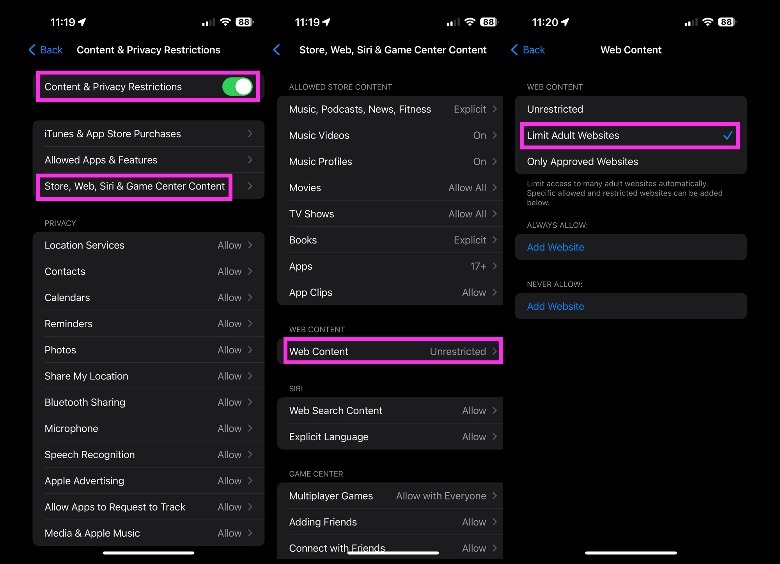Tap location arrow in first phone status bar

coord(82,22)
